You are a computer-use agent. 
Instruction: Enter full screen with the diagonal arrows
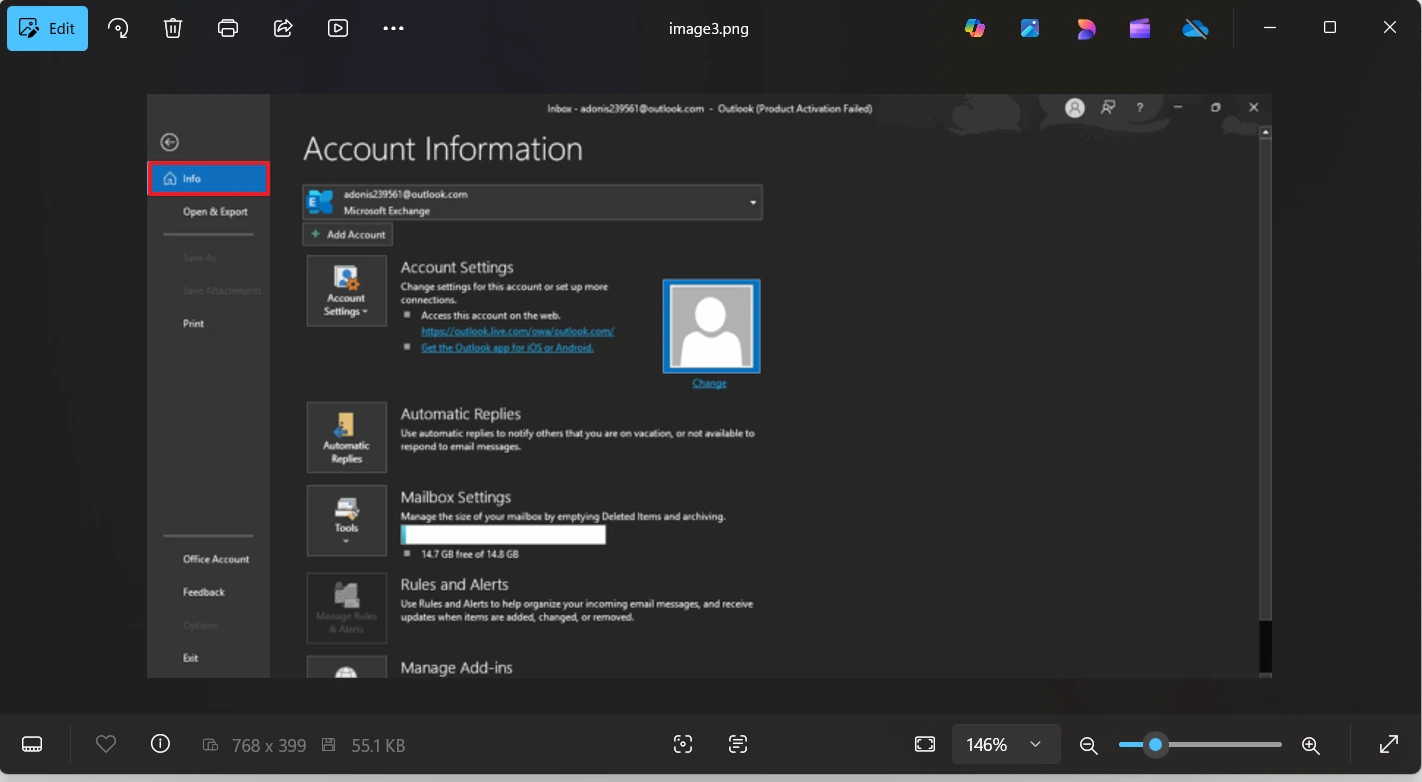(1389, 744)
